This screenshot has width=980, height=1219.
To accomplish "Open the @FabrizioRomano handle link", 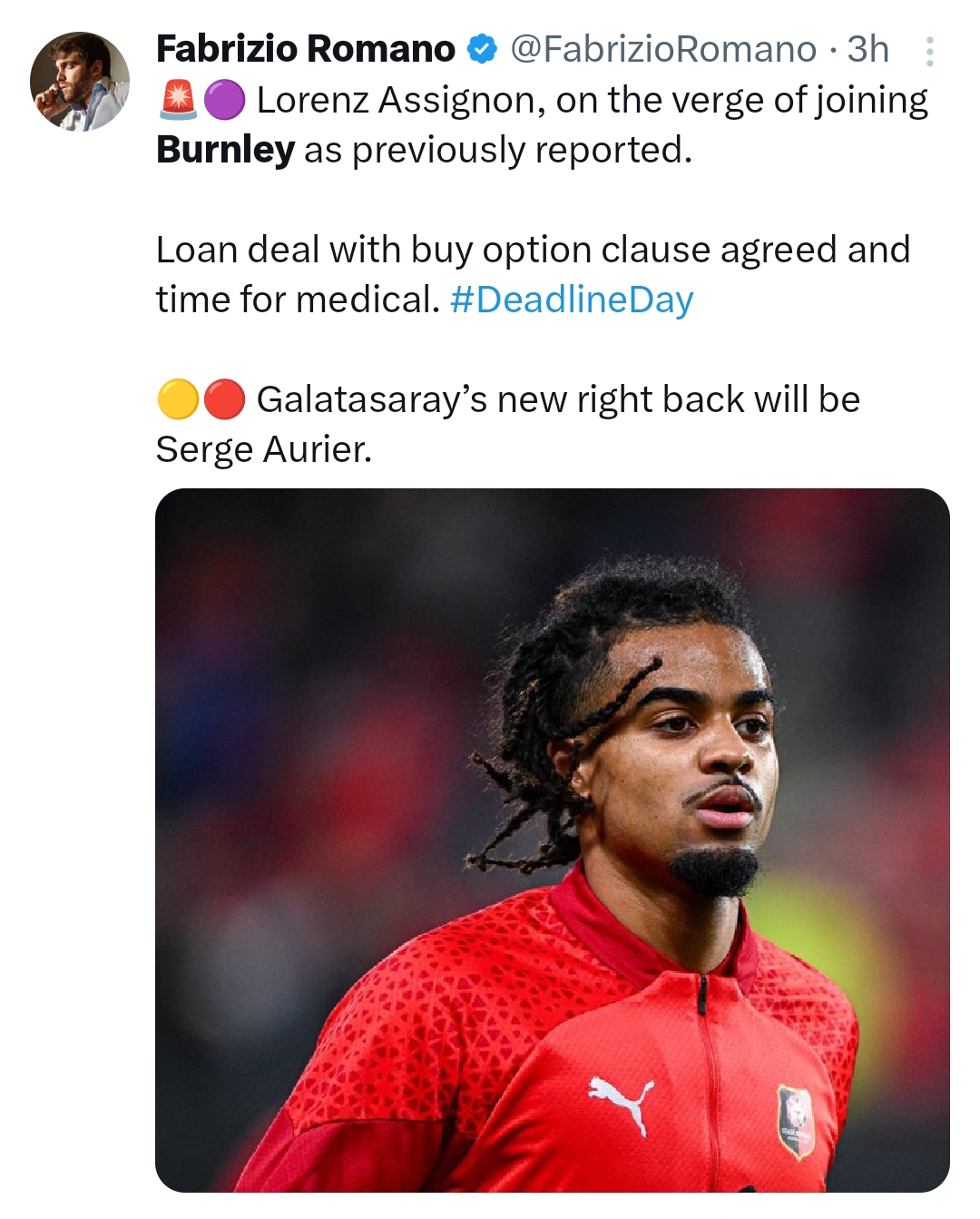I will [662, 50].
